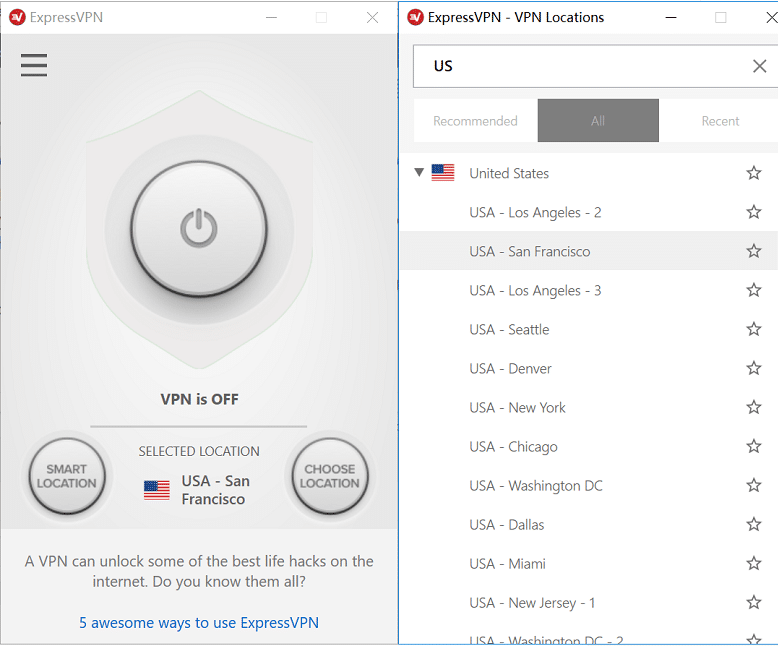Select USA - New Jersey - 1
The image size is (778, 646).
[589, 603]
